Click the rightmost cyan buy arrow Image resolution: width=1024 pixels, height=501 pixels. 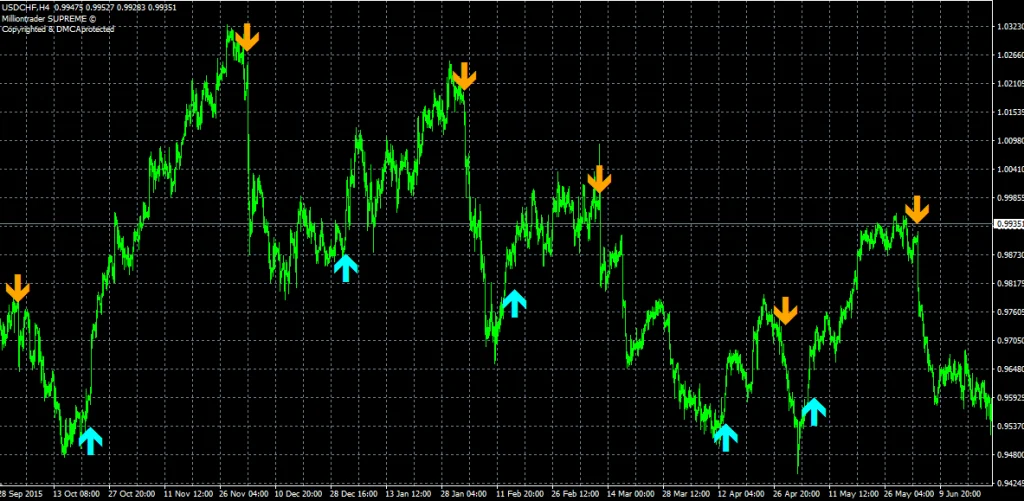(x=814, y=411)
